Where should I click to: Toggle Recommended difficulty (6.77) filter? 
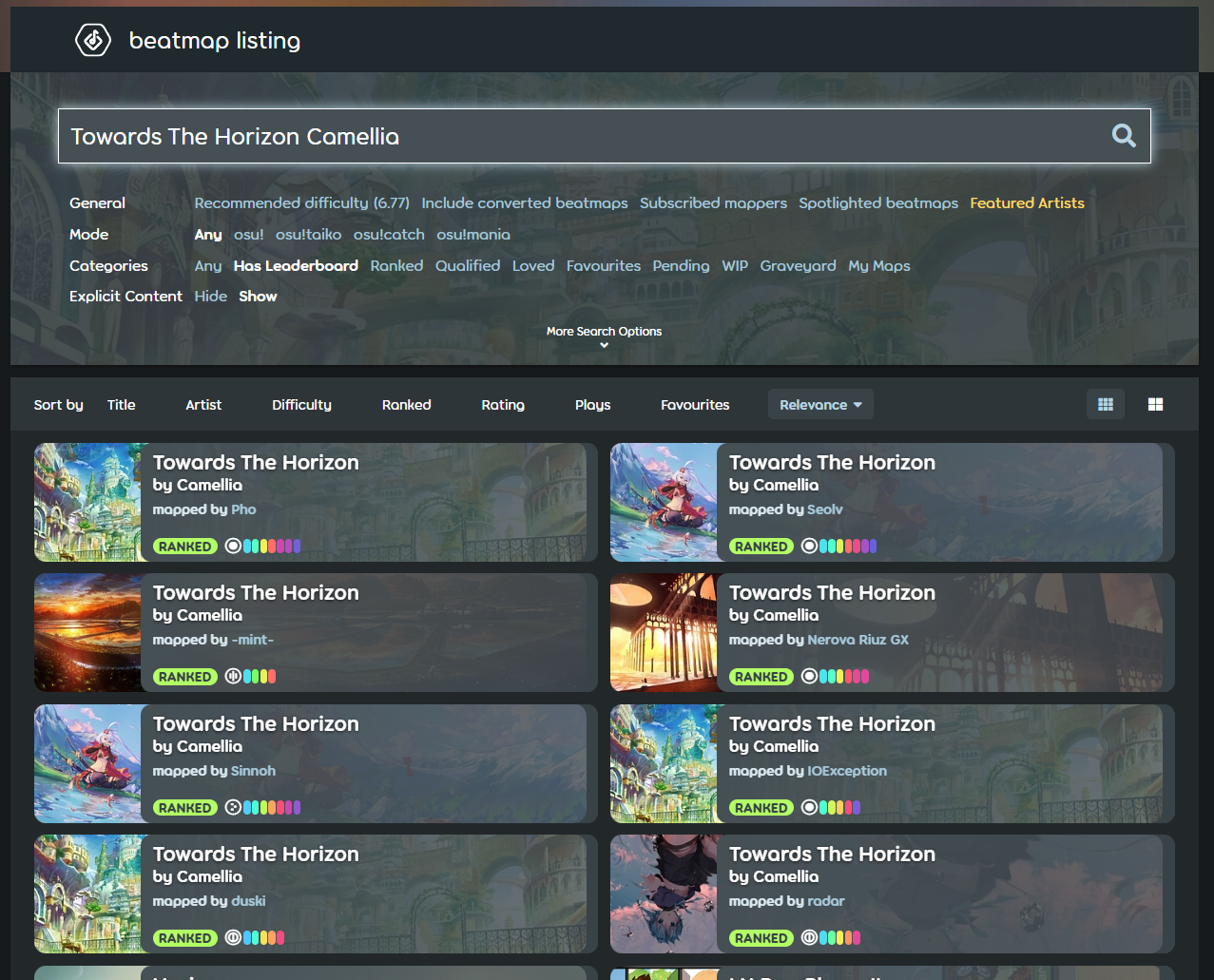pos(301,202)
